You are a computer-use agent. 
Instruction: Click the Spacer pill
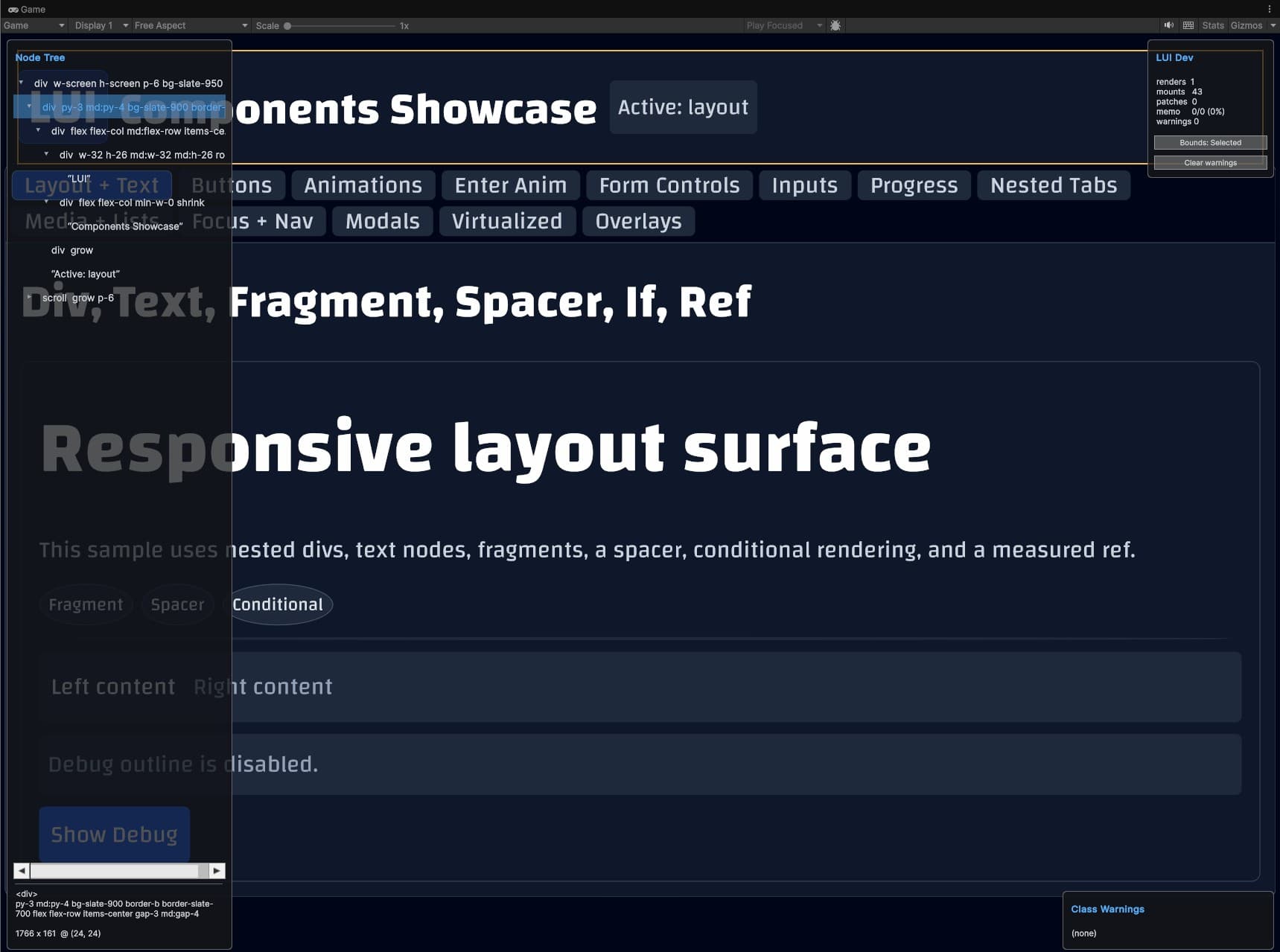tap(177, 604)
